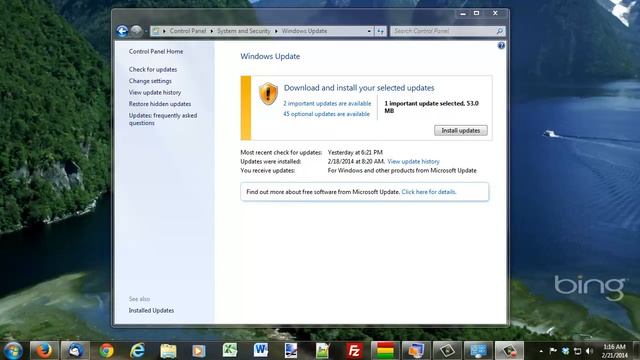Open Thunderbird from the taskbar

pyautogui.click(x=75, y=351)
